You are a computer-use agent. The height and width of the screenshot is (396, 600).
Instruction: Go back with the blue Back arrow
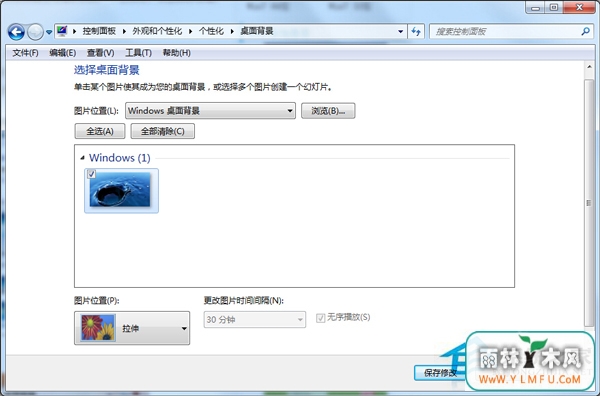pyautogui.click(x=16, y=32)
